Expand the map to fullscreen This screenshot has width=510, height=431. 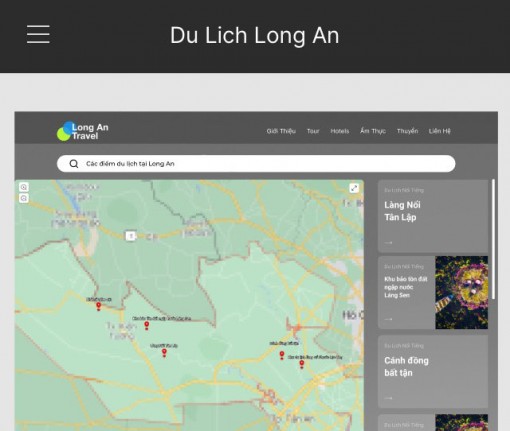pos(354,188)
